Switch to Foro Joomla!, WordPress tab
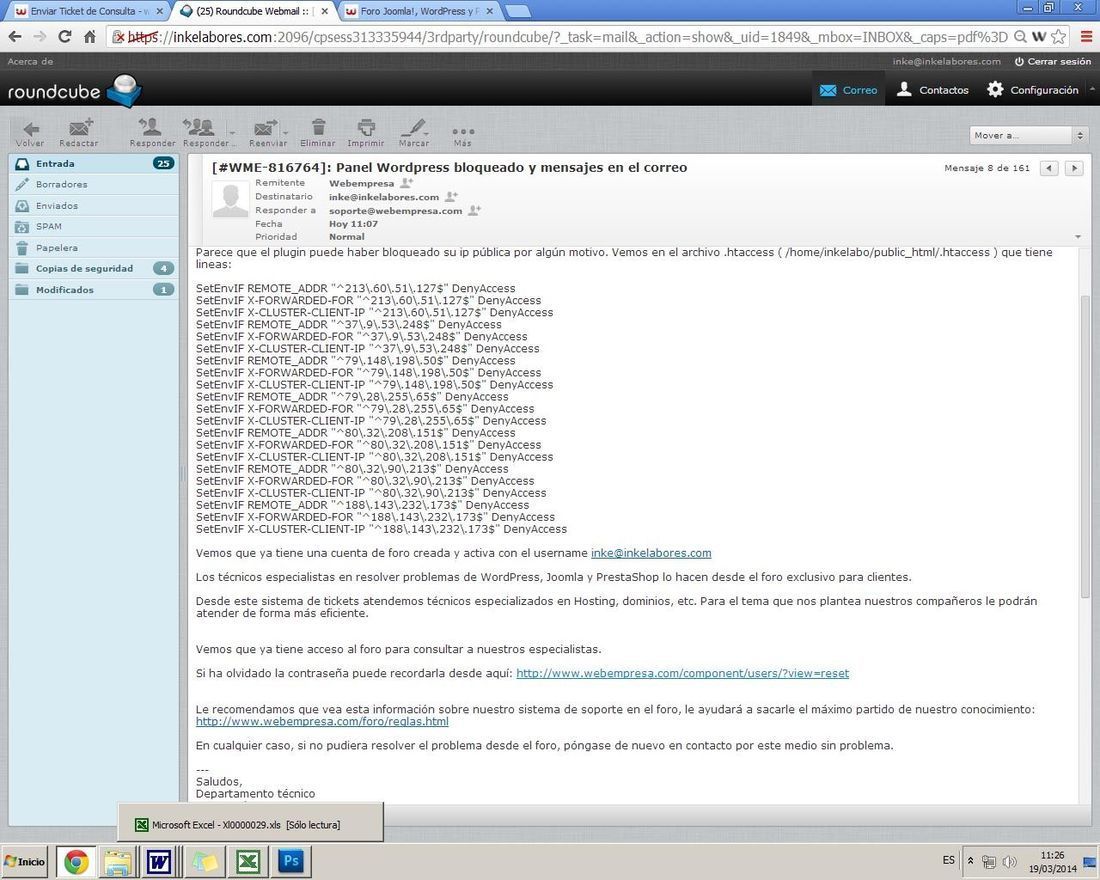This screenshot has width=1100, height=880. 419,11
